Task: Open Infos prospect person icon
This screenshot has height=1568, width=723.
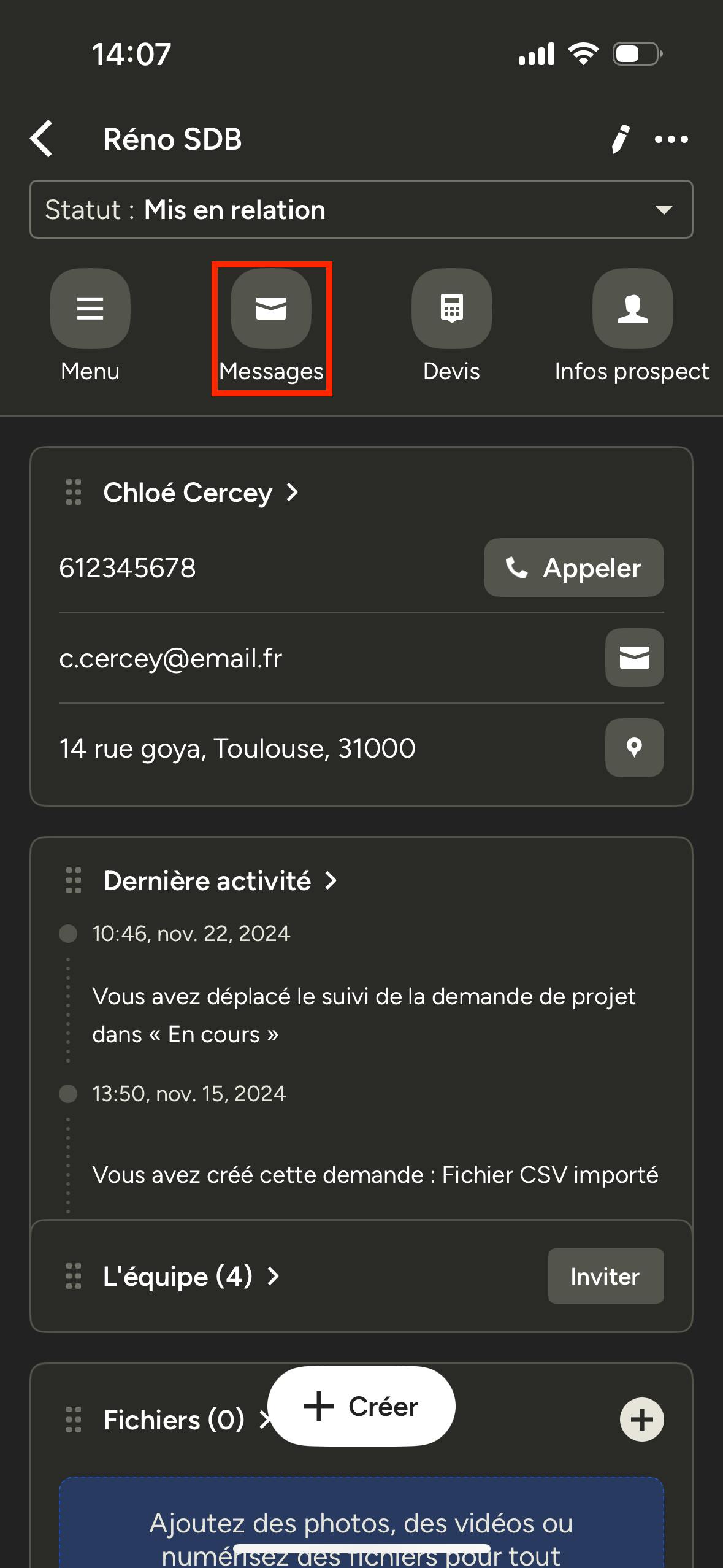Action: coord(632,309)
